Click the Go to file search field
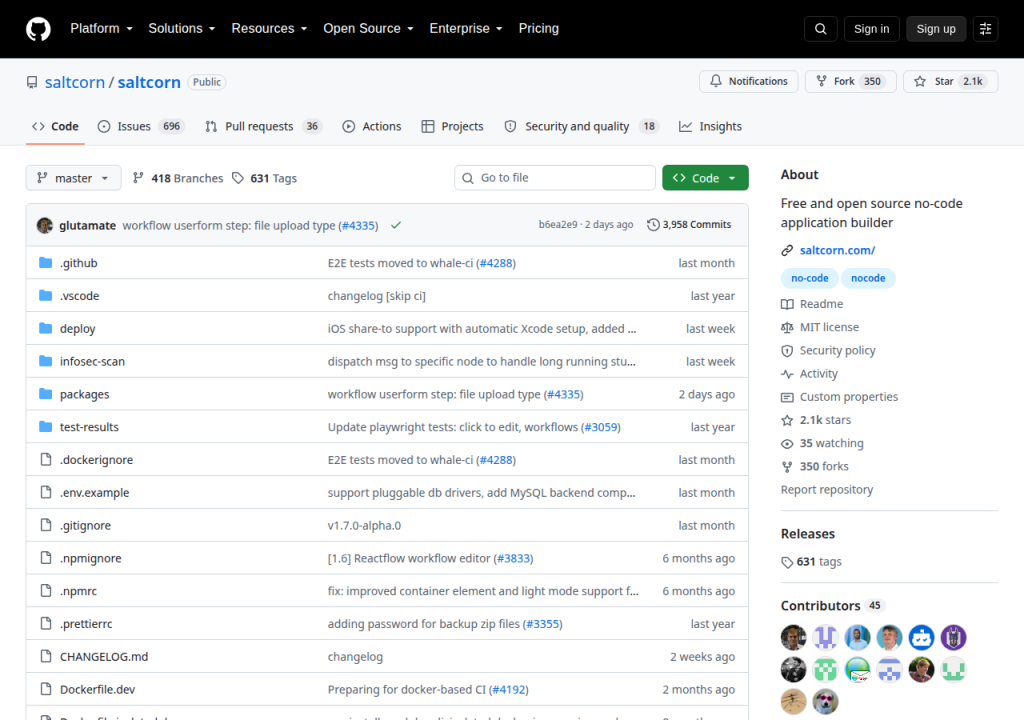The height and width of the screenshot is (720, 1024). (554, 178)
